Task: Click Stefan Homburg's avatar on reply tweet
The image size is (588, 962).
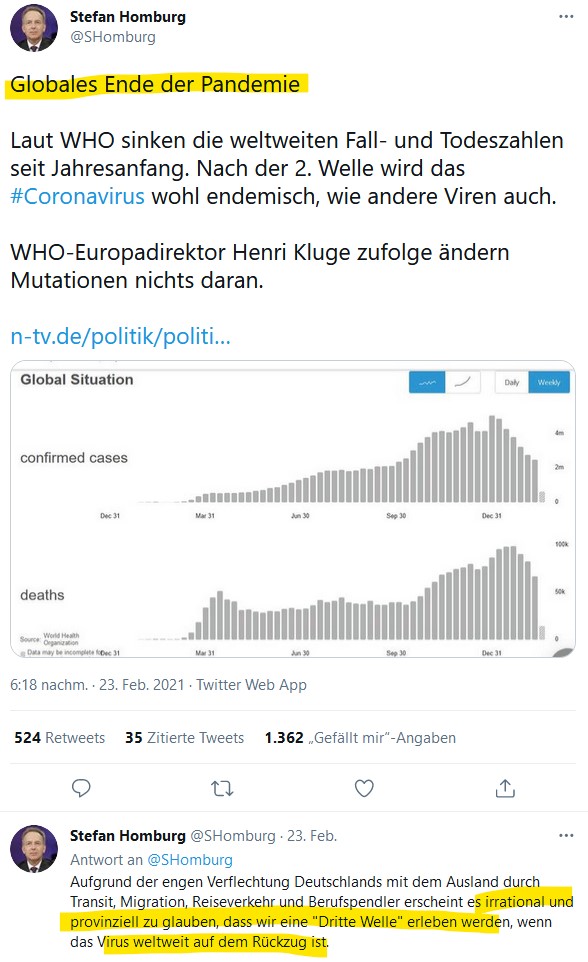Action: coord(34,848)
